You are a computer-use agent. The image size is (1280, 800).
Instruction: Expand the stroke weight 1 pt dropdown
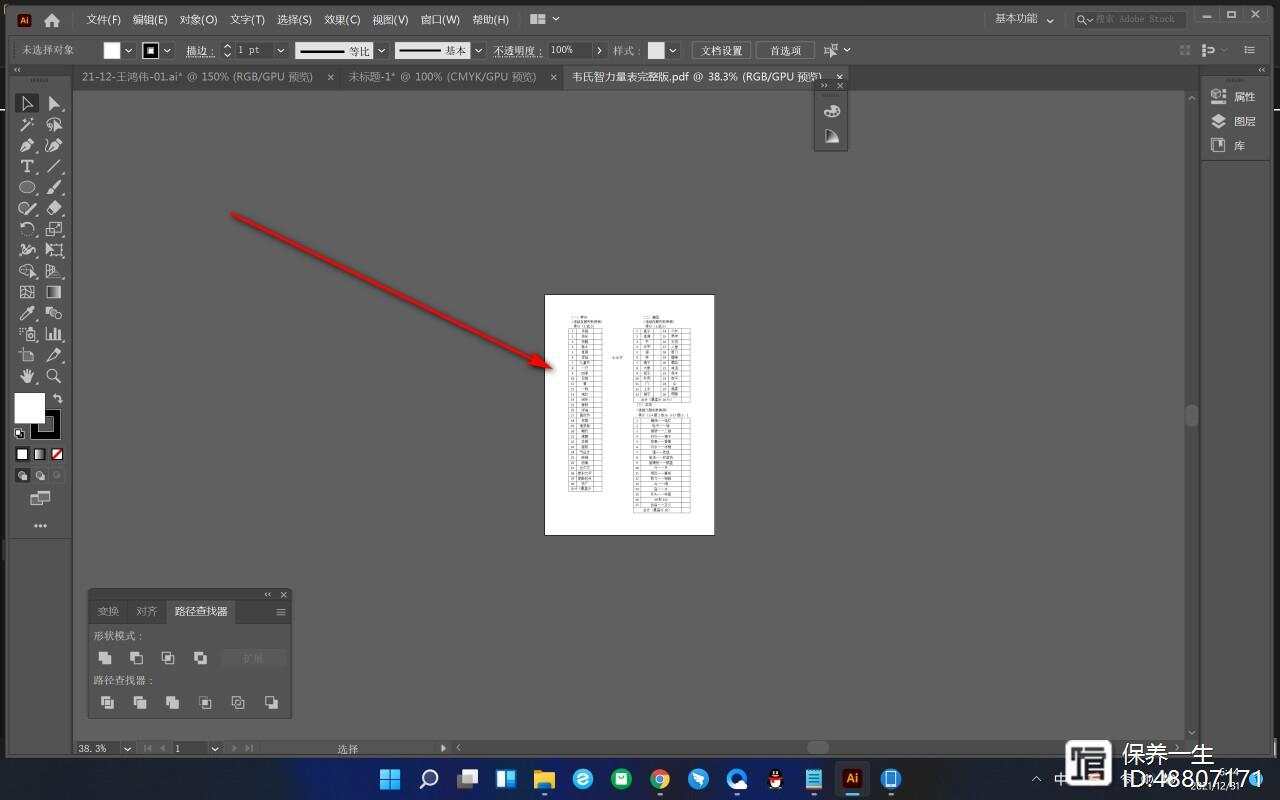(280, 50)
